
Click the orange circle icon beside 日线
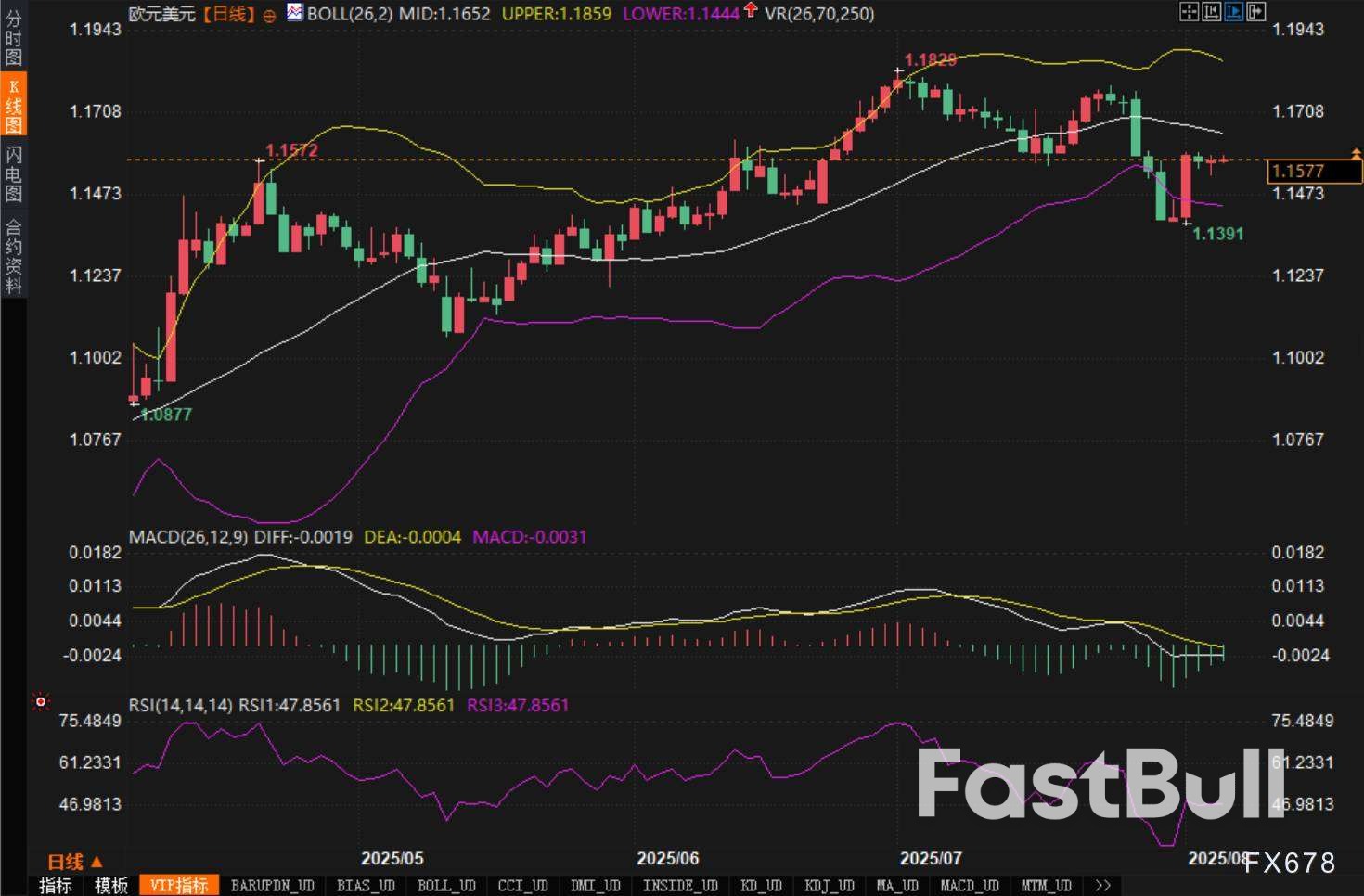269,15
